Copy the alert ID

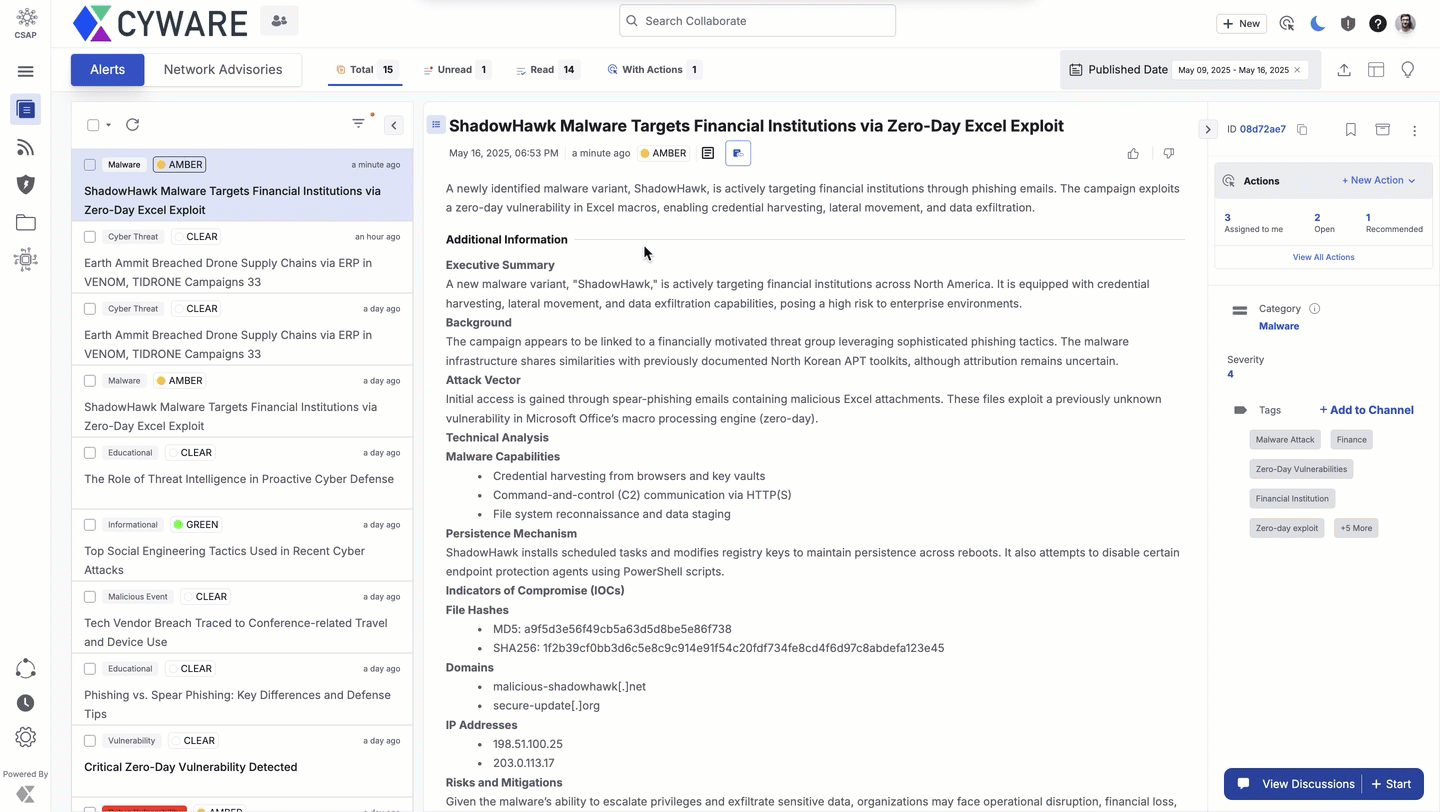pos(1302,130)
